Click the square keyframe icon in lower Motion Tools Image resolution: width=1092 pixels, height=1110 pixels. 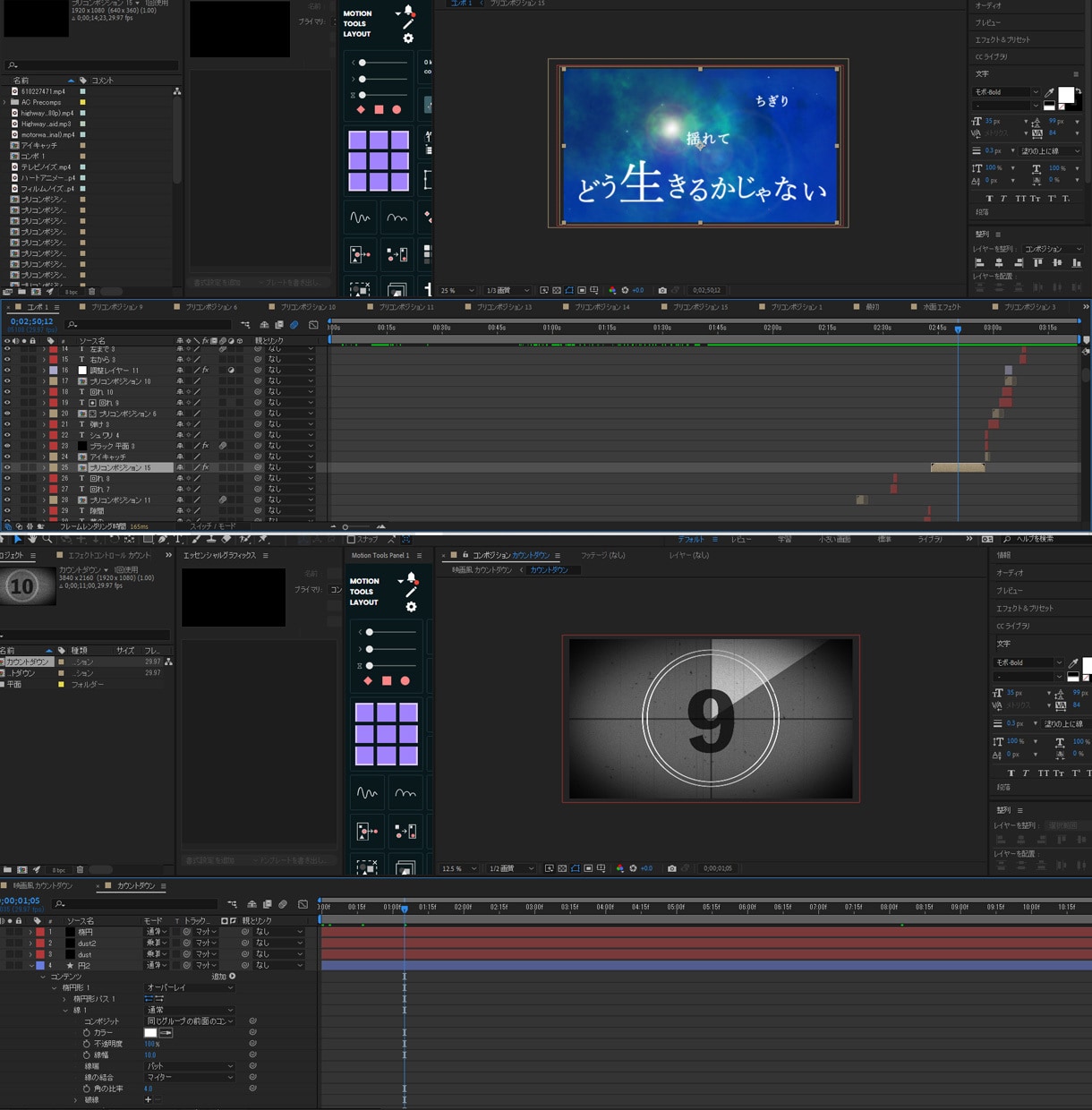(387, 681)
